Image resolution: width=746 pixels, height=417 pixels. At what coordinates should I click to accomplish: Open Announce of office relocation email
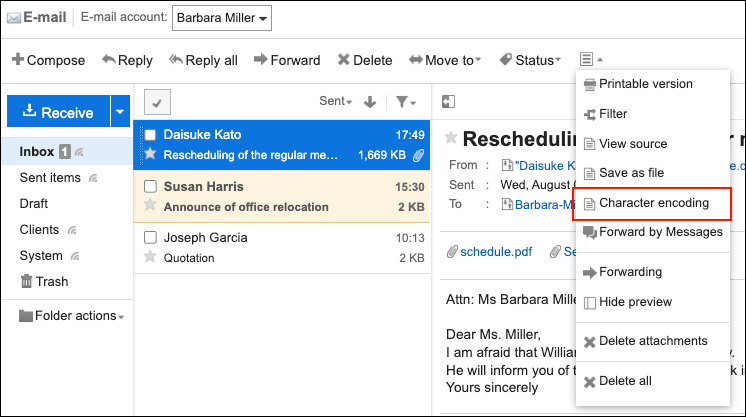click(282, 197)
